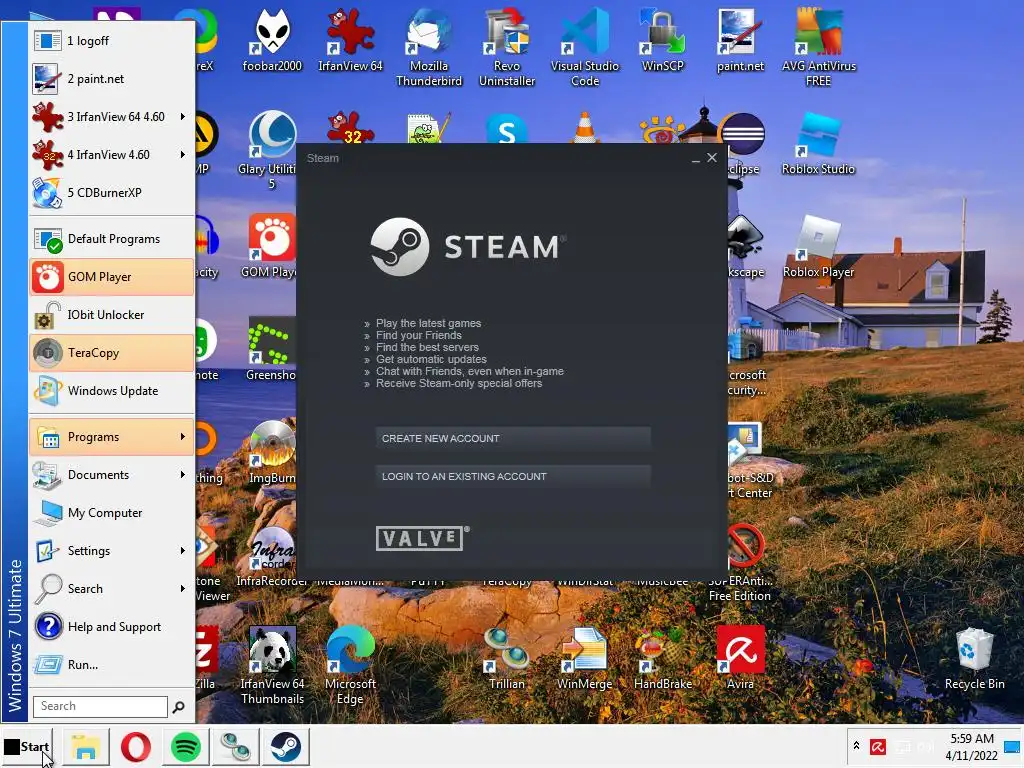Image resolution: width=1024 pixels, height=768 pixels.
Task: Open Recycle Bin on desktop
Action: [974, 658]
